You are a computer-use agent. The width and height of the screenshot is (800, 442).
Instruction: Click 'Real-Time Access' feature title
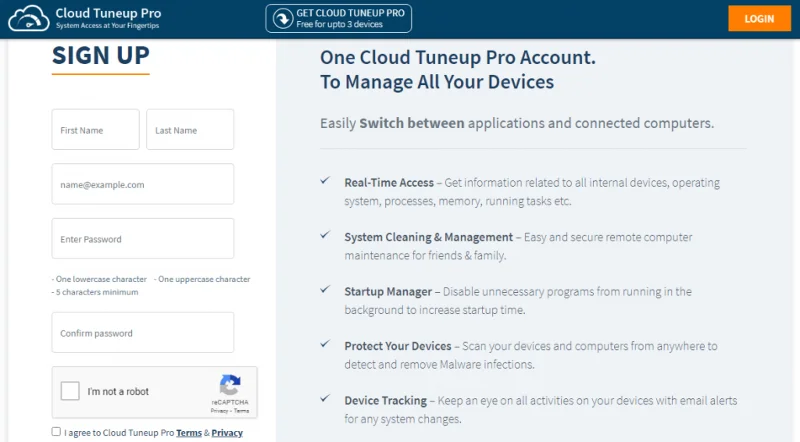[389, 183]
